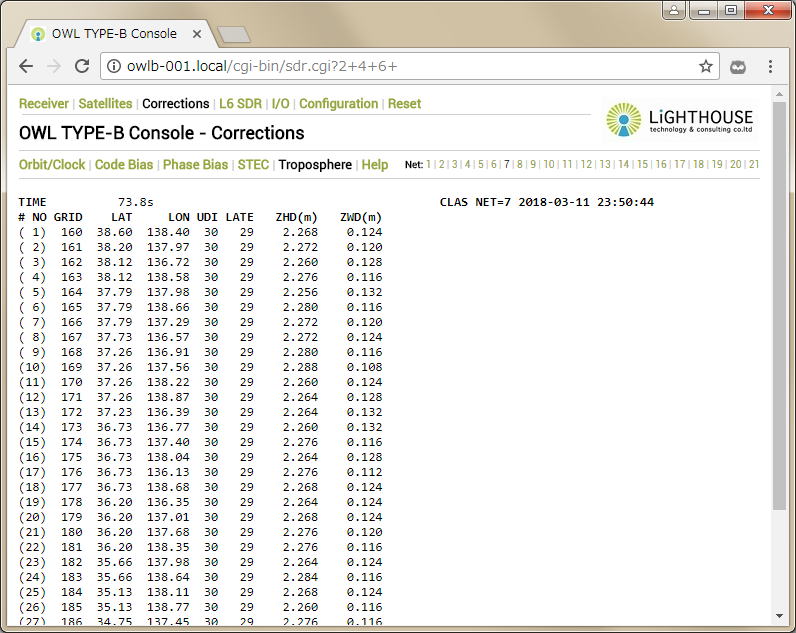Go to the Satellites page
The height and width of the screenshot is (633, 796).
click(105, 104)
